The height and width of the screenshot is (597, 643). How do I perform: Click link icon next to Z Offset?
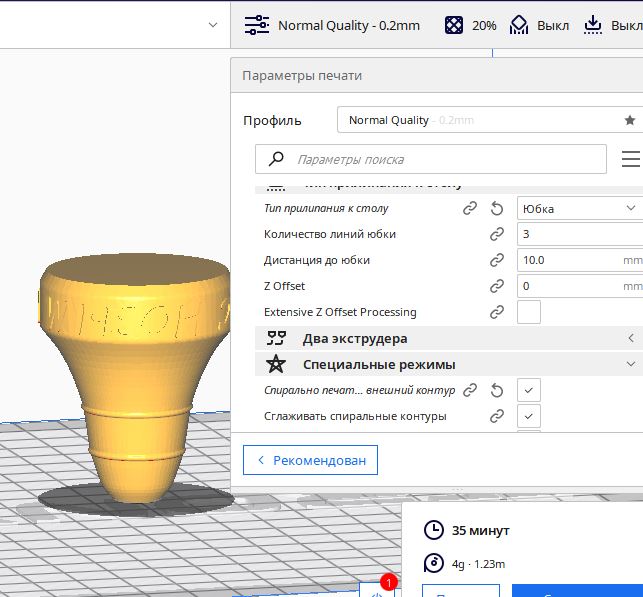click(497, 286)
